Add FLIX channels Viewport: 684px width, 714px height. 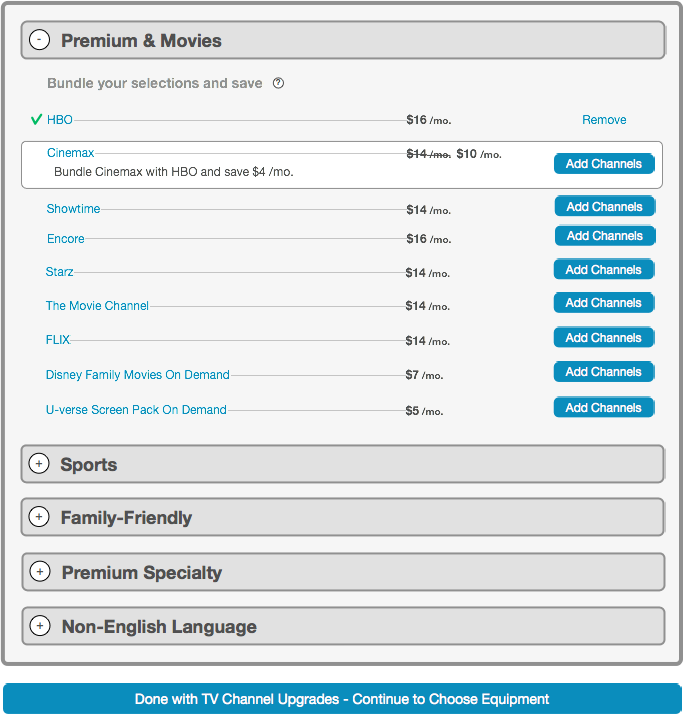click(x=603, y=338)
